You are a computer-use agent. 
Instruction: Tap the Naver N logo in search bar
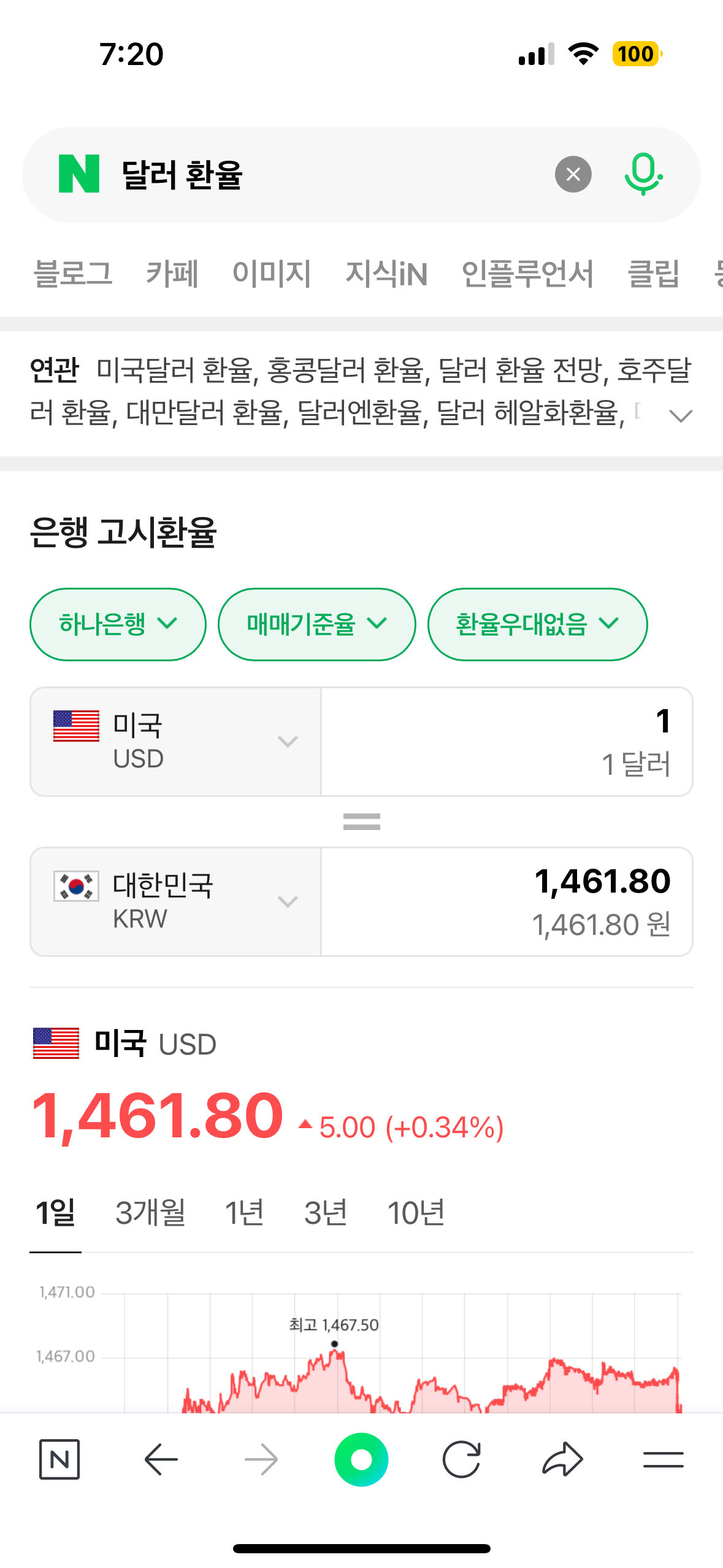[79, 174]
